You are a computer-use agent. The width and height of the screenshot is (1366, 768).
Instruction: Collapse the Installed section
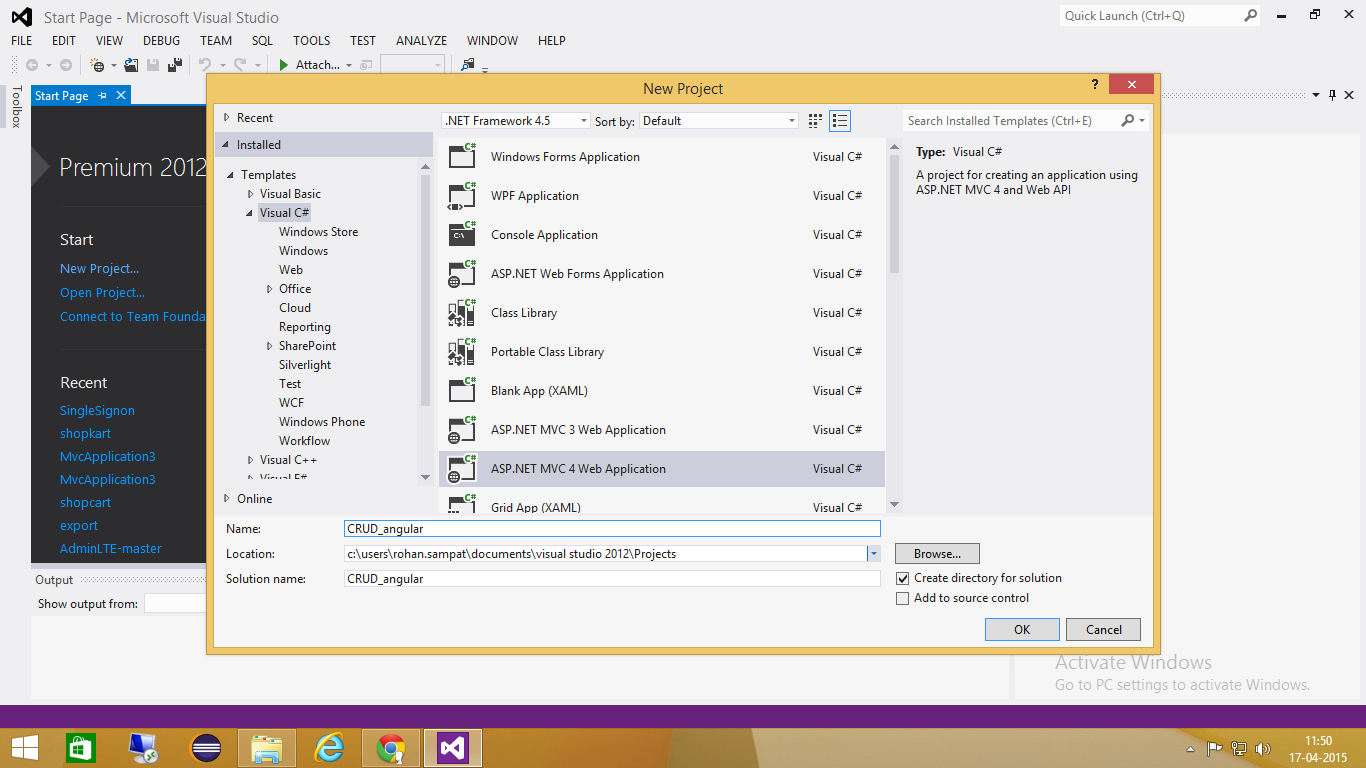(x=227, y=145)
